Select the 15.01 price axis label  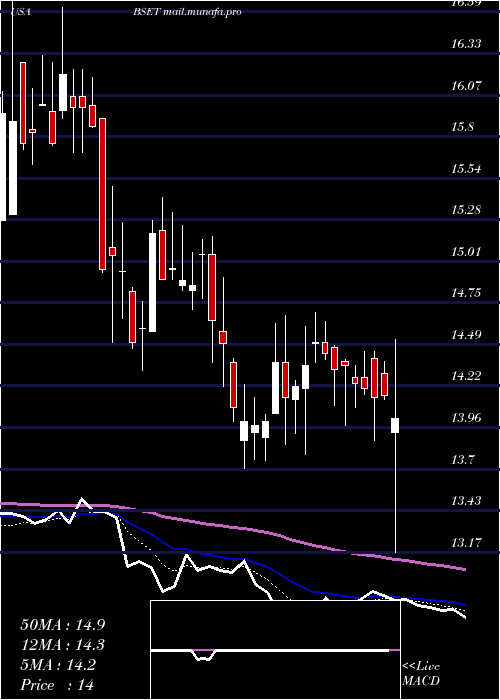(466, 251)
